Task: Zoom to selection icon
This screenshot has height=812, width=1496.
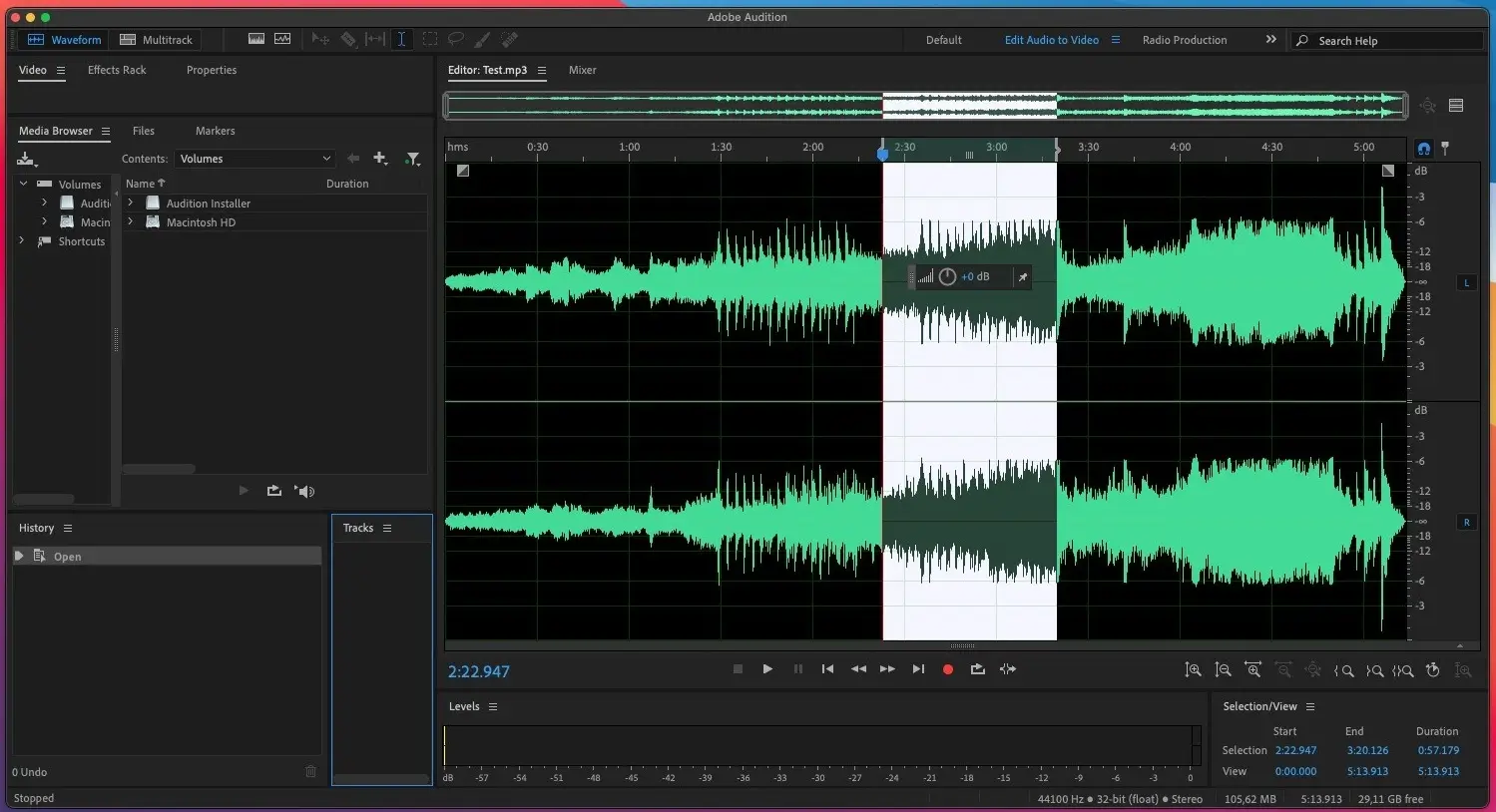Action: coord(1403,670)
